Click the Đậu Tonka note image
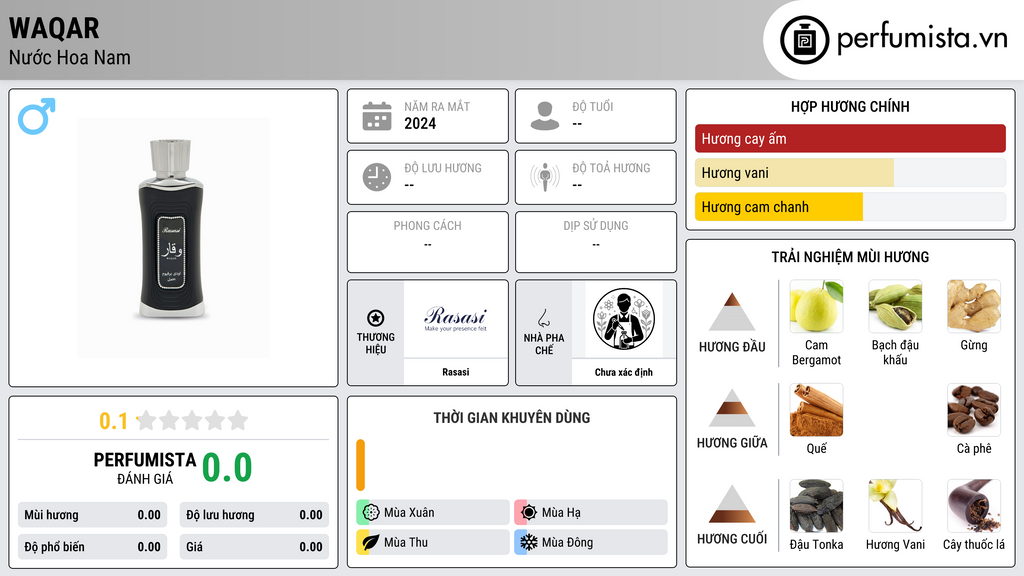The image size is (1024, 576). 816,505
